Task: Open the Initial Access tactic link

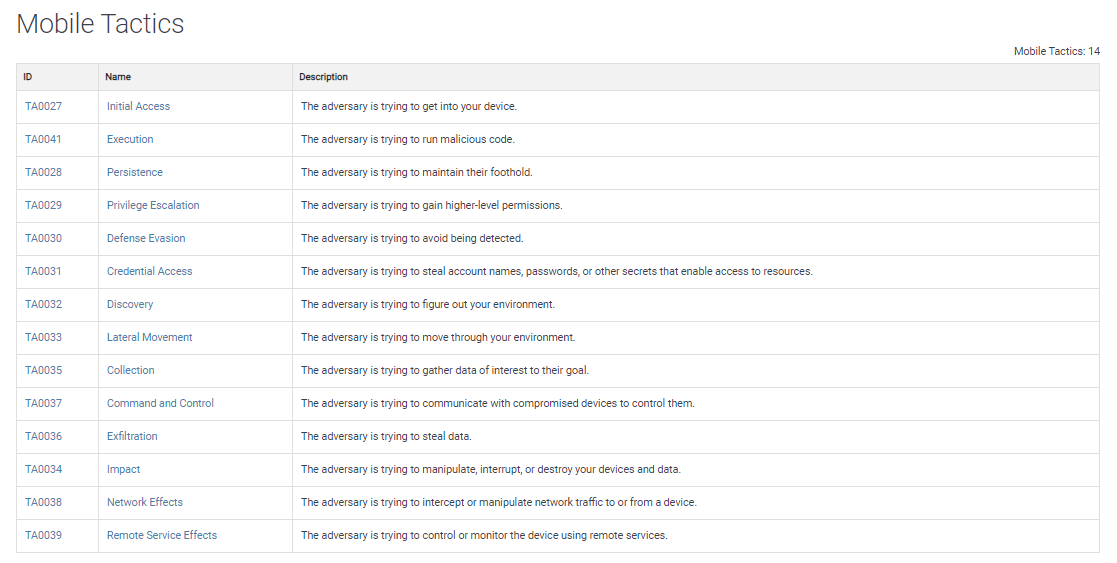Action: (x=138, y=106)
